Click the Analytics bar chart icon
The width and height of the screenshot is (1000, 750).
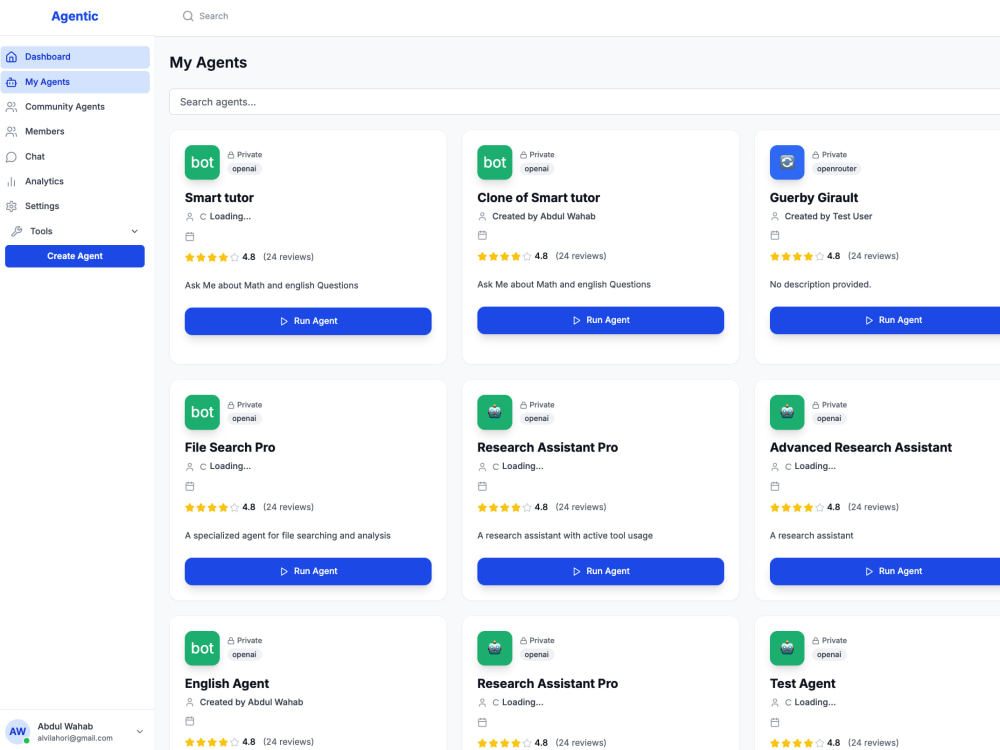[11, 181]
